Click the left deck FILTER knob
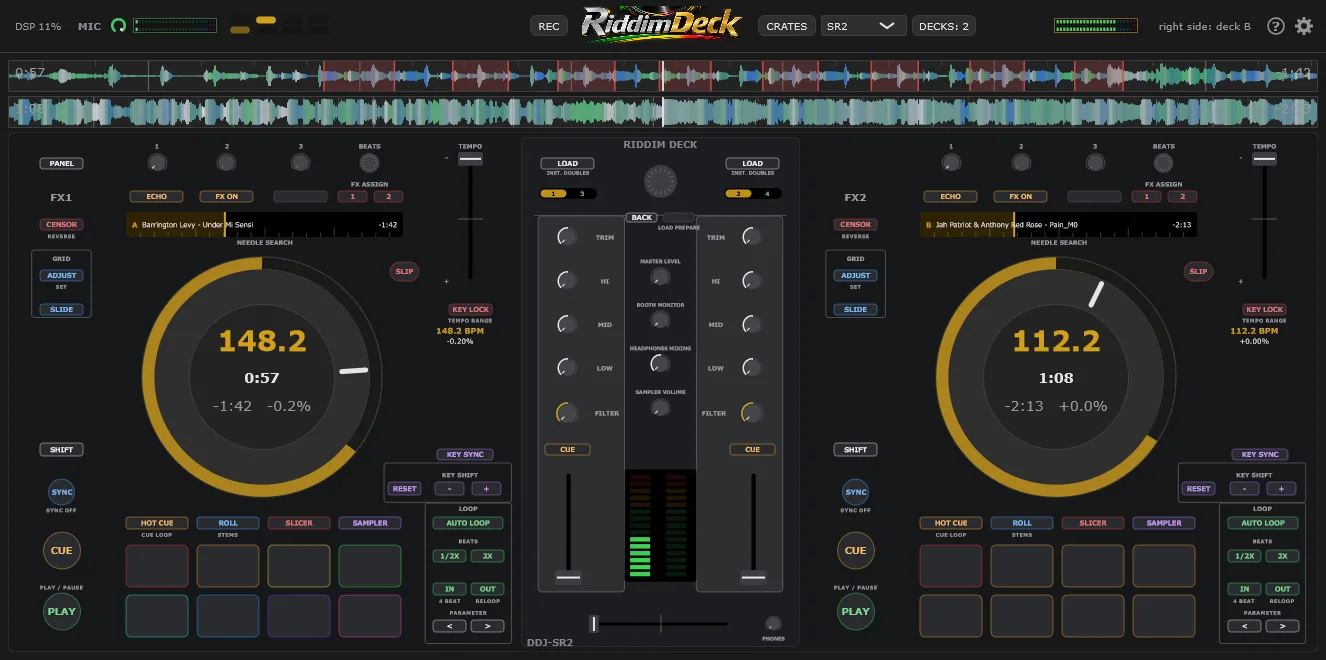Viewport: 1326px width, 660px height. pyautogui.click(x=566, y=412)
